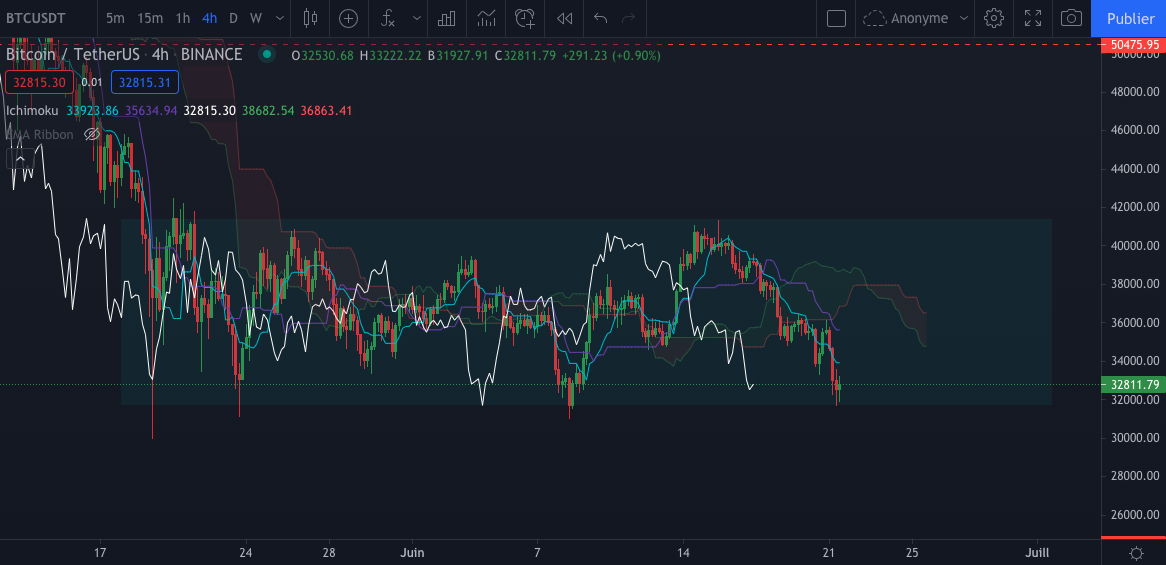Click the 50475.95 red price label

(1134, 45)
